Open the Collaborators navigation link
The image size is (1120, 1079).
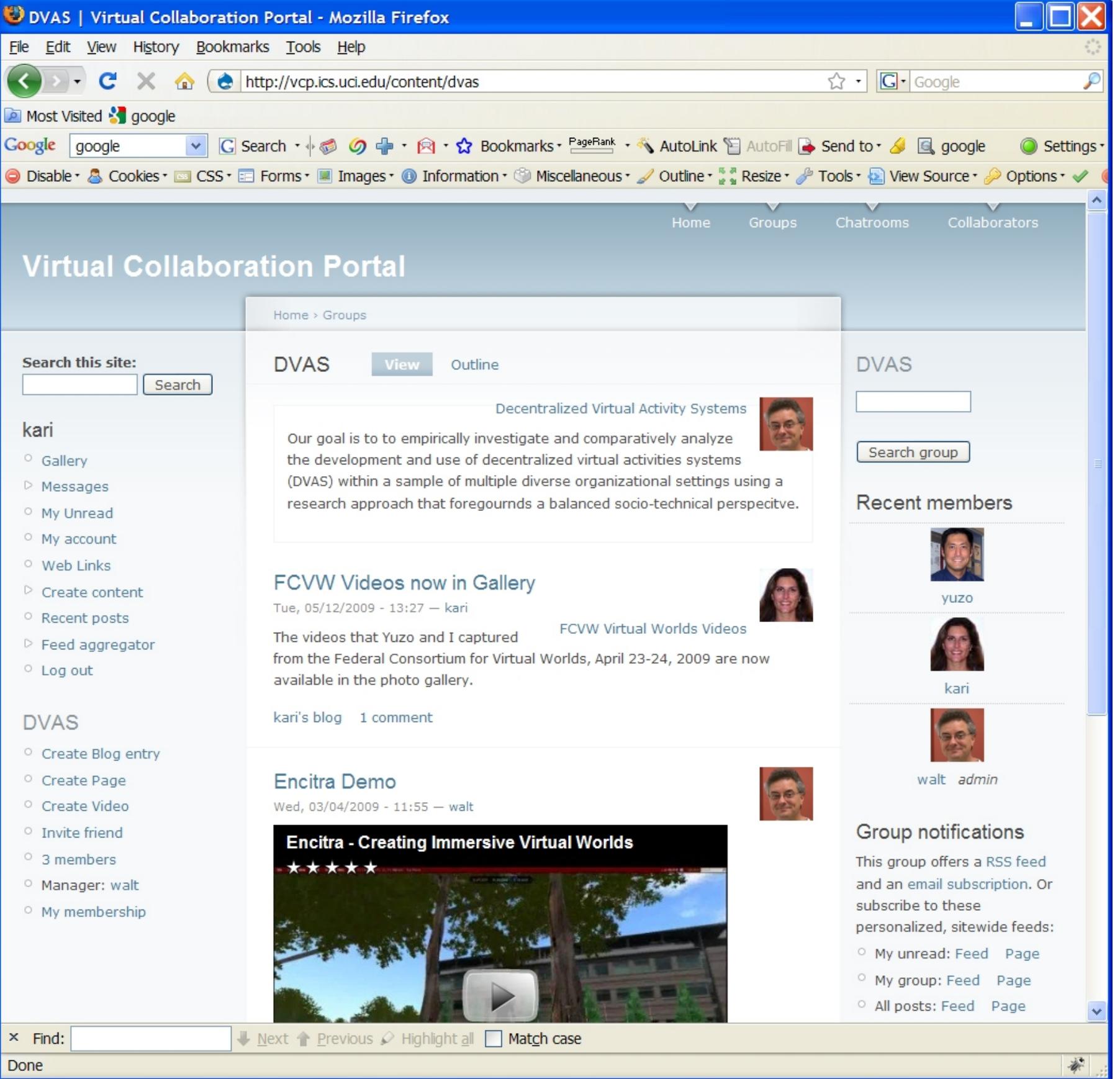click(x=992, y=222)
